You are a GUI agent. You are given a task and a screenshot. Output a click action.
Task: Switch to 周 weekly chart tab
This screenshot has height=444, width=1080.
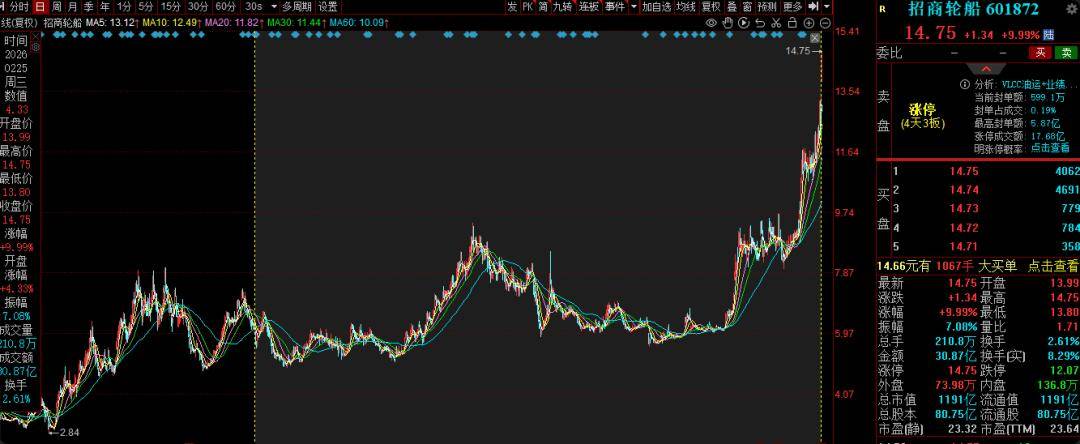pos(57,6)
